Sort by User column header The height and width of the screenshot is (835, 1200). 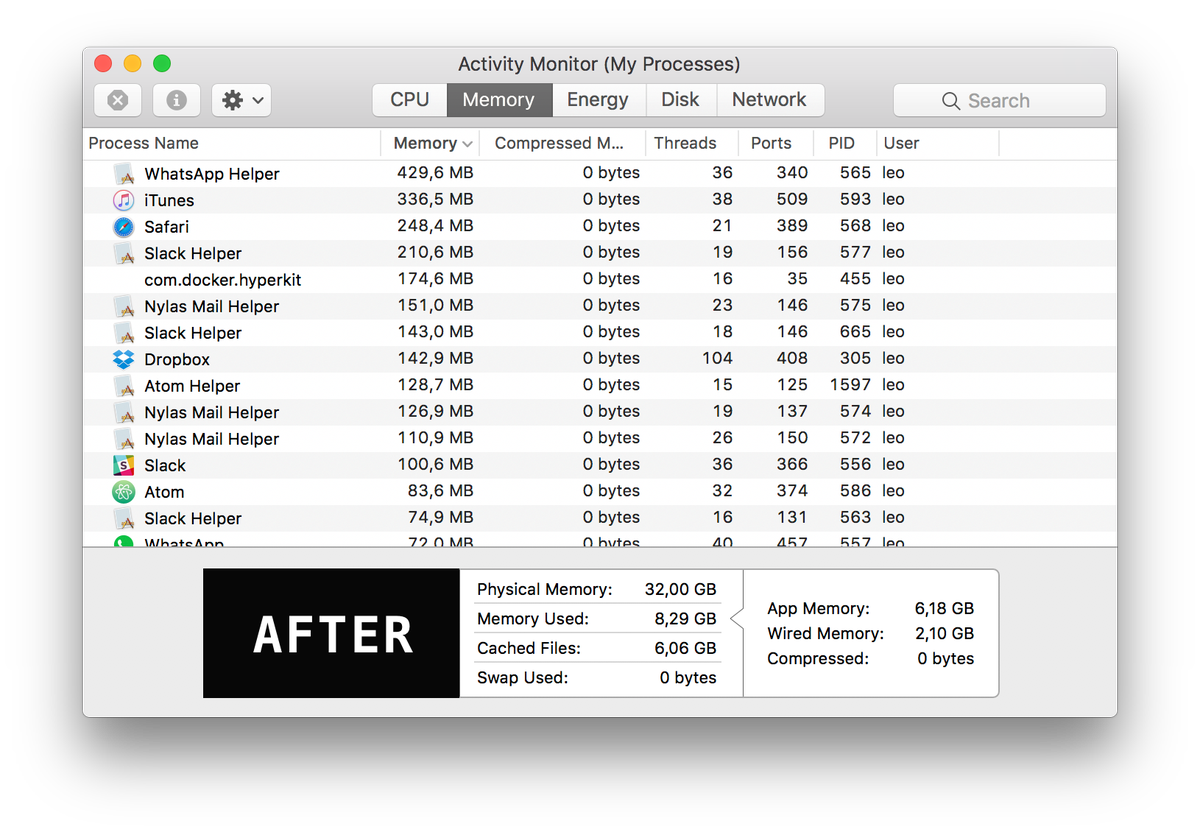(x=937, y=143)
